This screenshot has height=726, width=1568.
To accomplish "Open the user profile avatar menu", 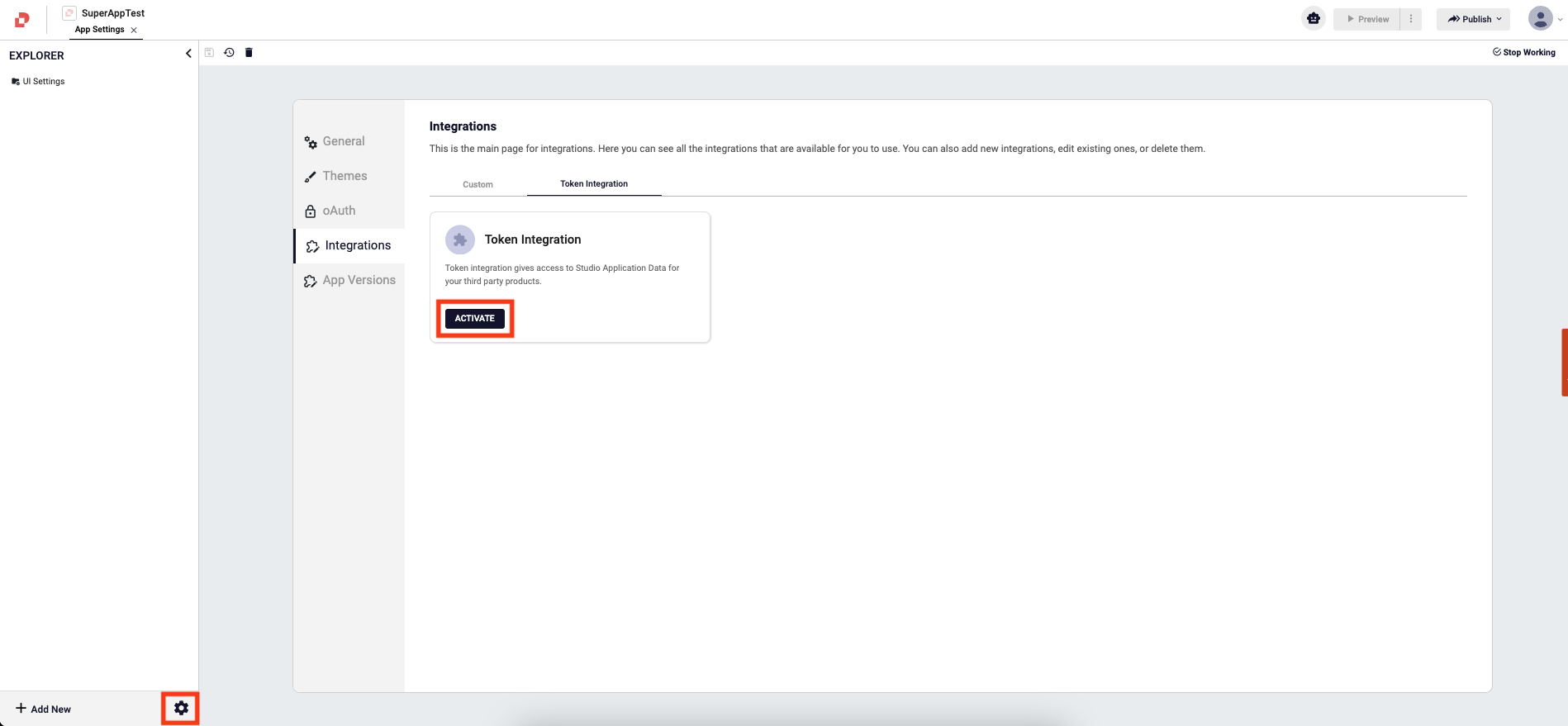I will [x=1541, y=18].
